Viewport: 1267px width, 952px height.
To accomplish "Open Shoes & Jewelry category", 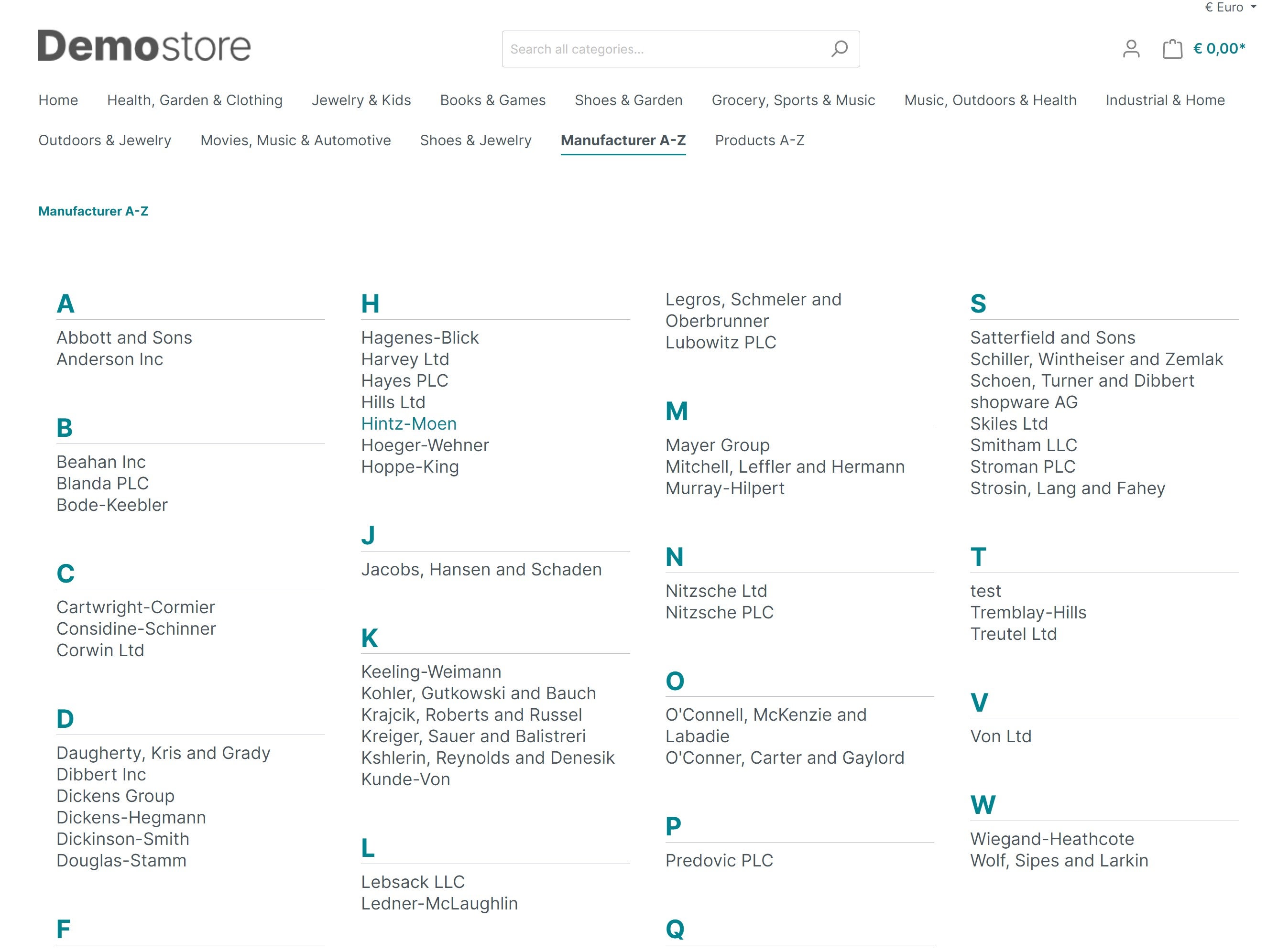I will point(475,140).
